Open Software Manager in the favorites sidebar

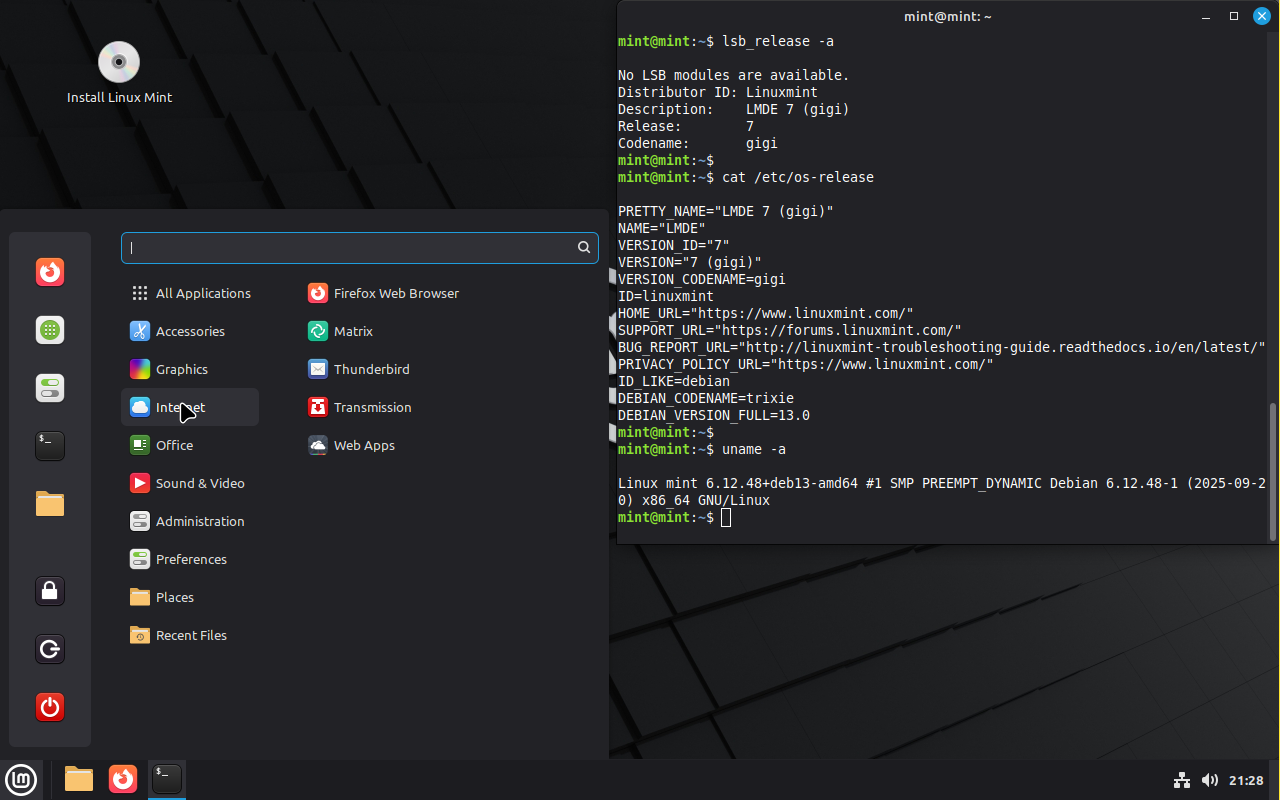[x=50, y=330]
